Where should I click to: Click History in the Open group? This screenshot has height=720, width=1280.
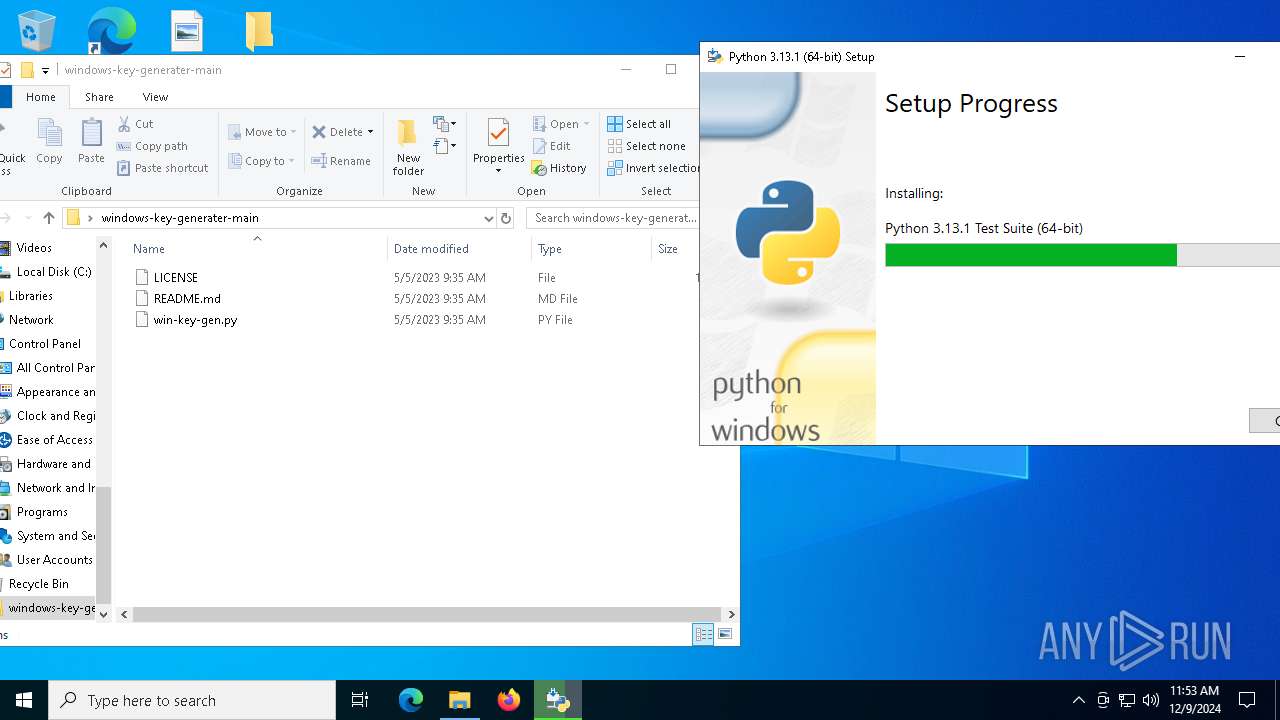point(559,168)
